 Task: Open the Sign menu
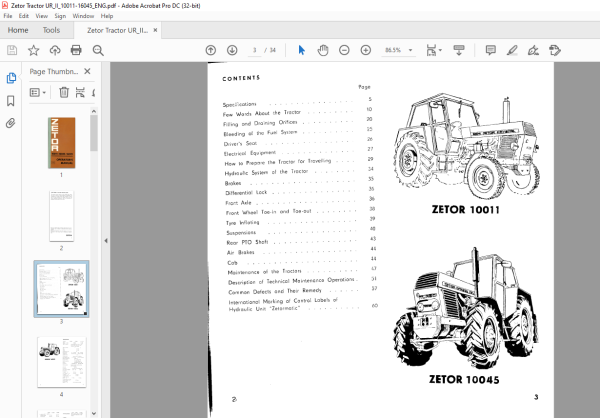pyautogui.click(x=60, y=16)
